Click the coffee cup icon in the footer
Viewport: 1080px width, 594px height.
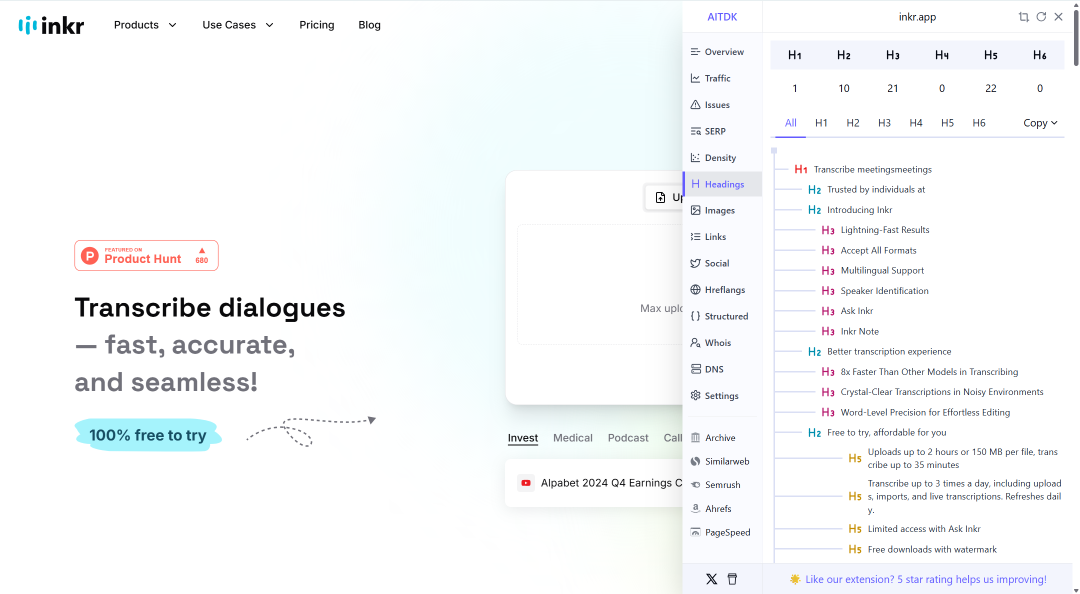coord(732,580)
